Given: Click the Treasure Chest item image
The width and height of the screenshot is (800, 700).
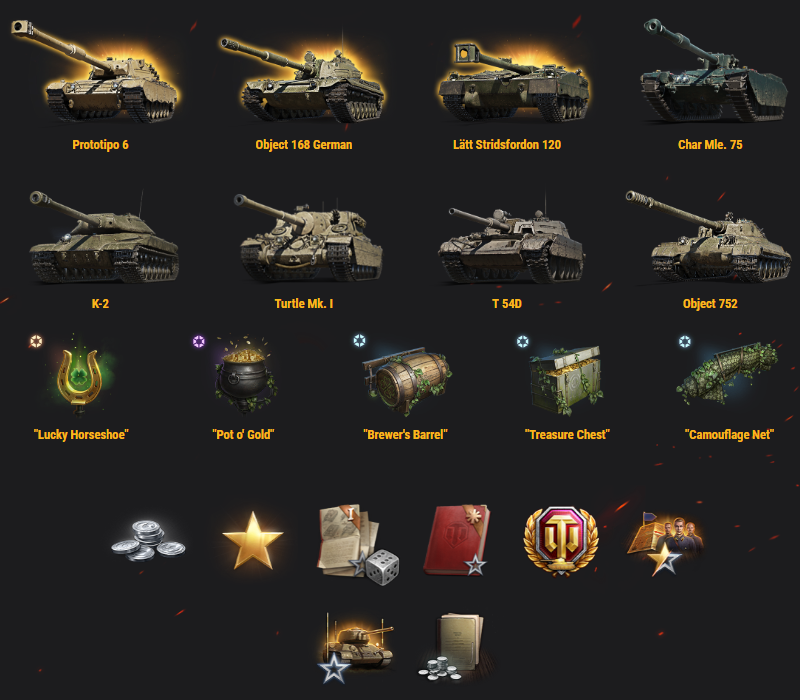Looking at the screenshot, I should (566, 380).
